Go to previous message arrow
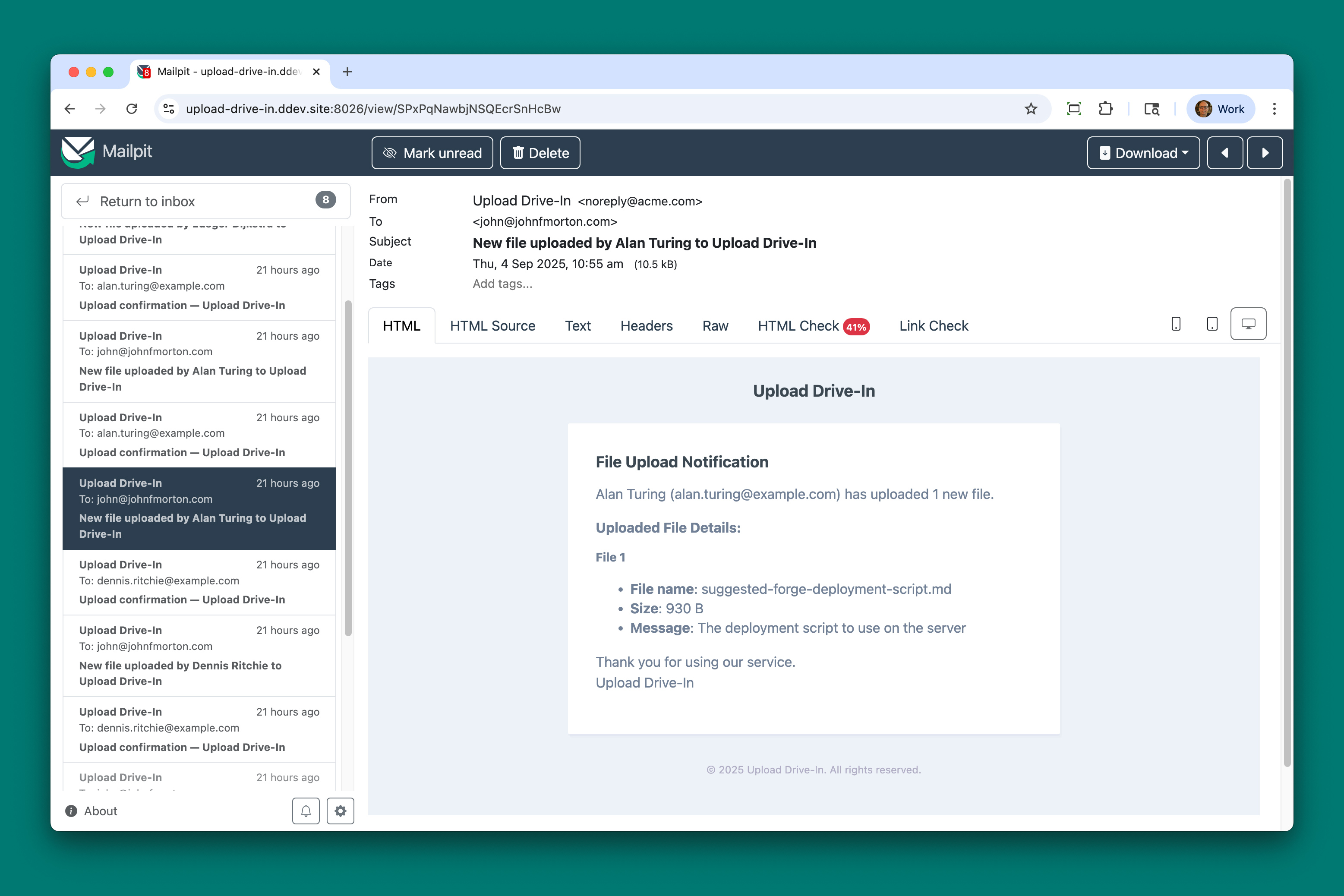This screenshot has height=896, width=1344. click(1224, 153)
